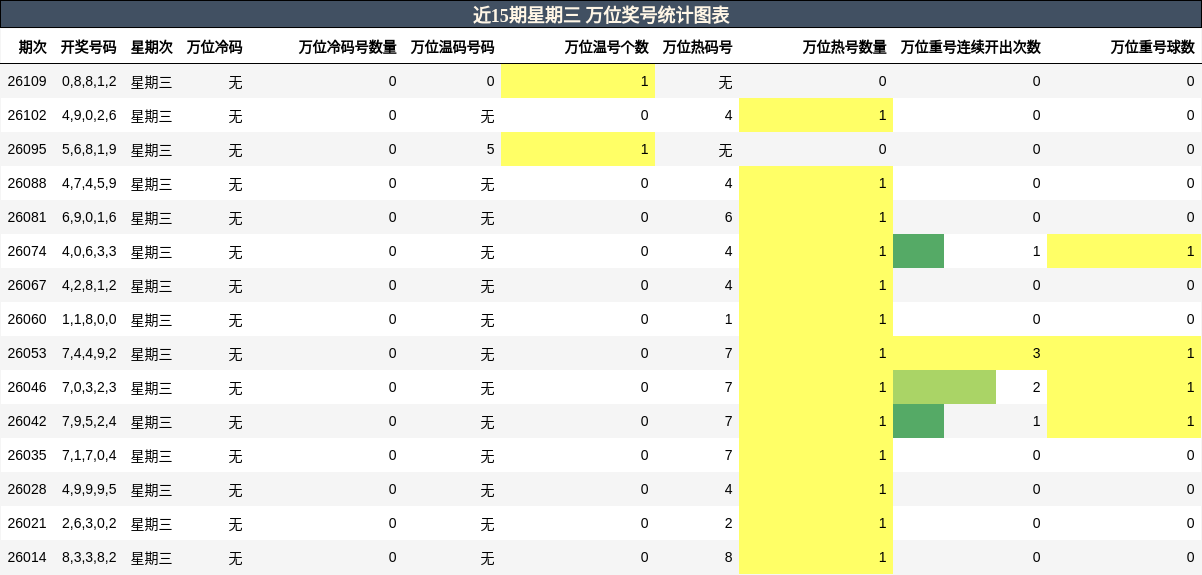Viewport: 1202px width, 575px height.
Task: Select the 万位温号个数 column header
Action: pyautogui.click(x=607, y=47)
